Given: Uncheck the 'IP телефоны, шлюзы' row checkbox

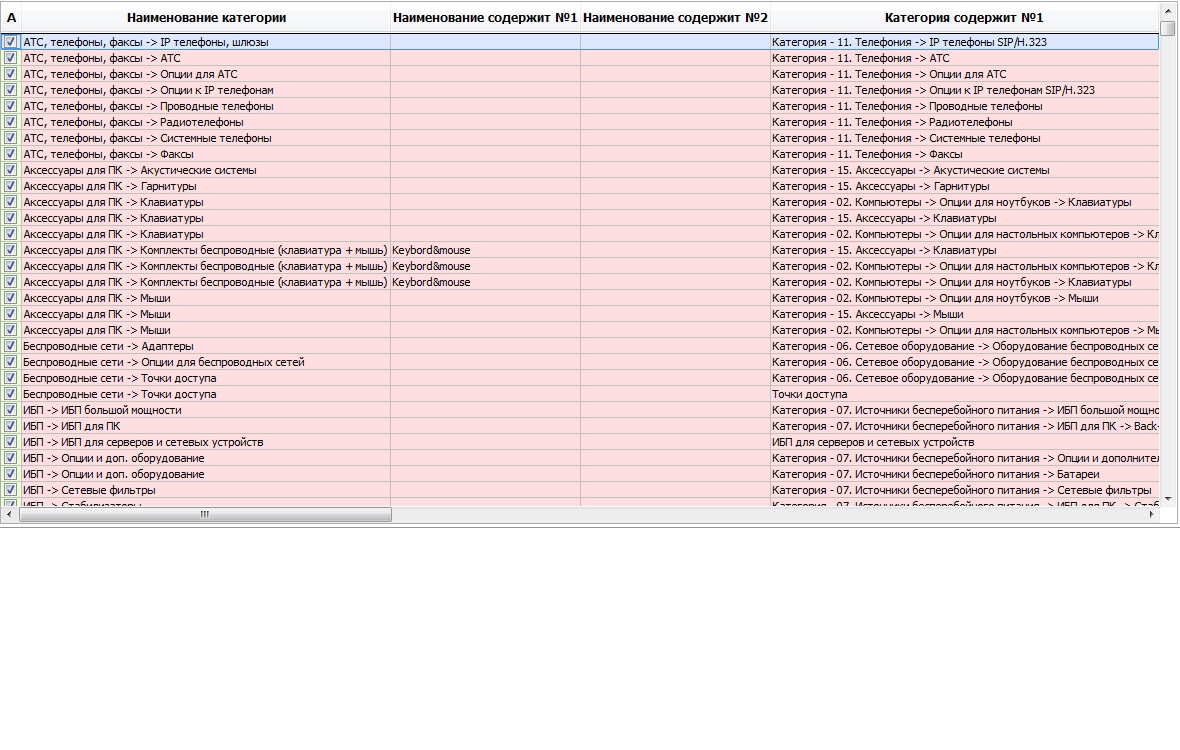Looking at the screenshot, I should pos(11,42).
